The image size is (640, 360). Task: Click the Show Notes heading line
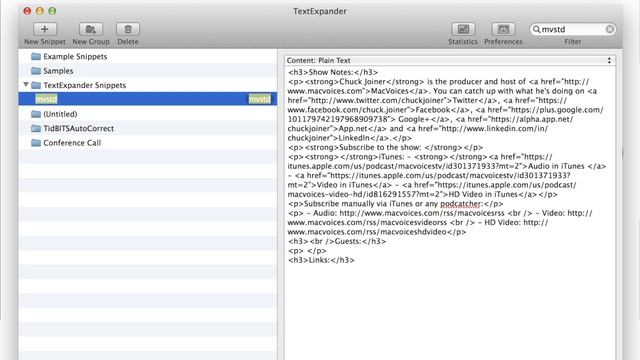point(333,72)
